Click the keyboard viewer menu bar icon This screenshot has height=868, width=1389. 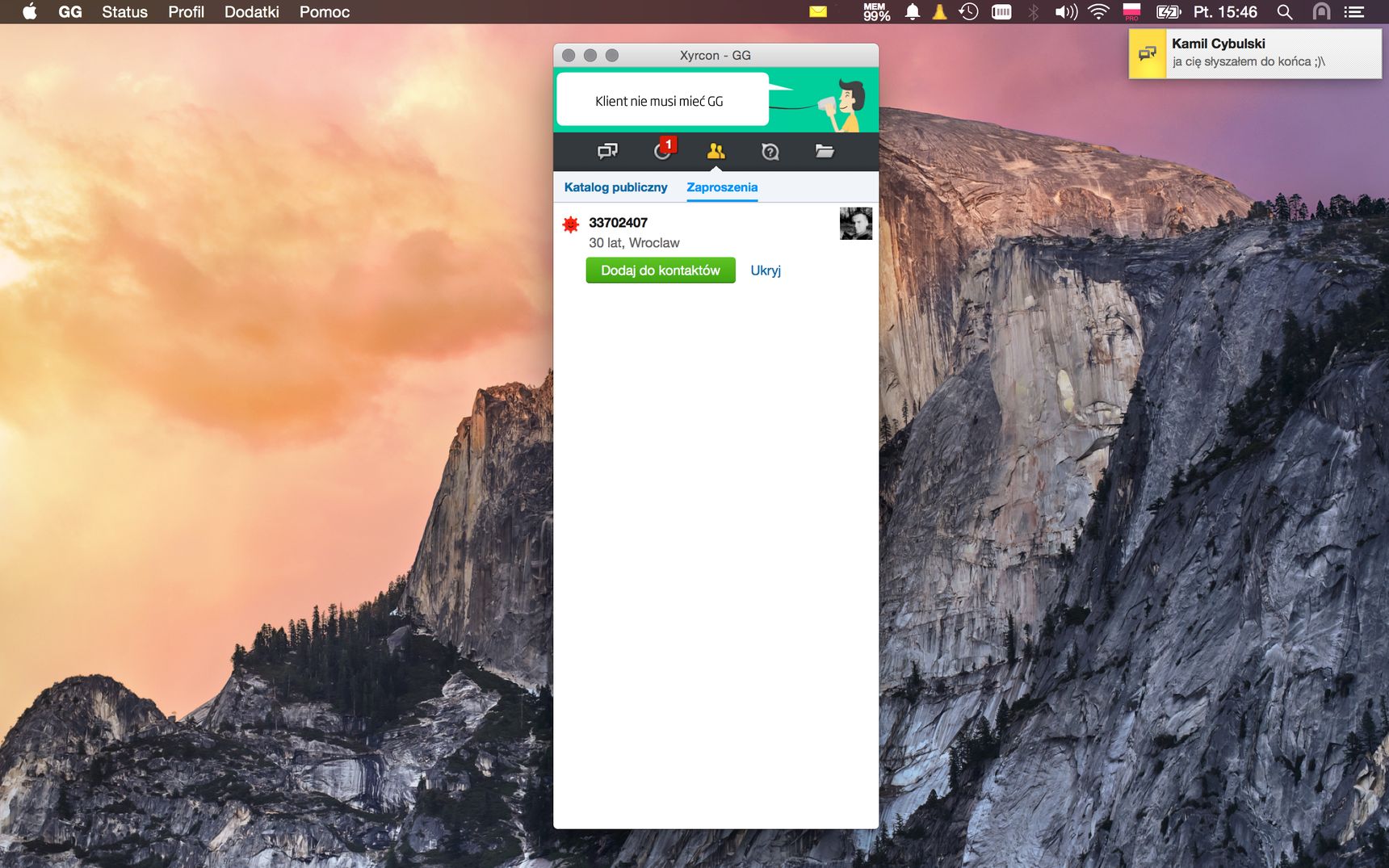(x=1001, y=11)
